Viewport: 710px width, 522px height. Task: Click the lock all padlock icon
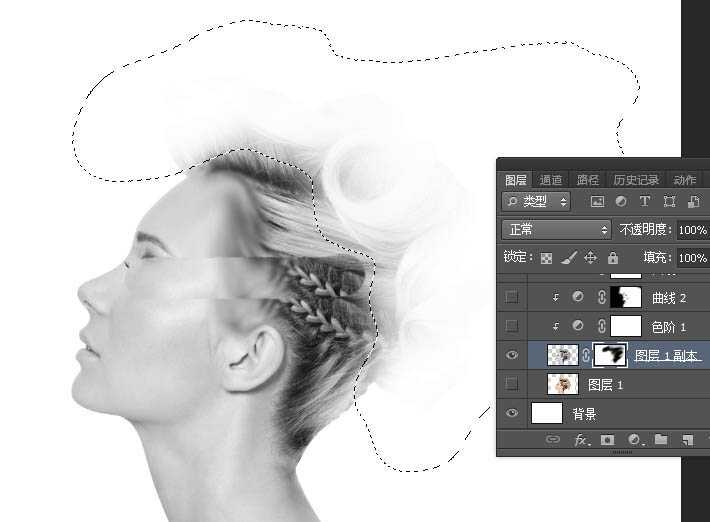[612, 258]
